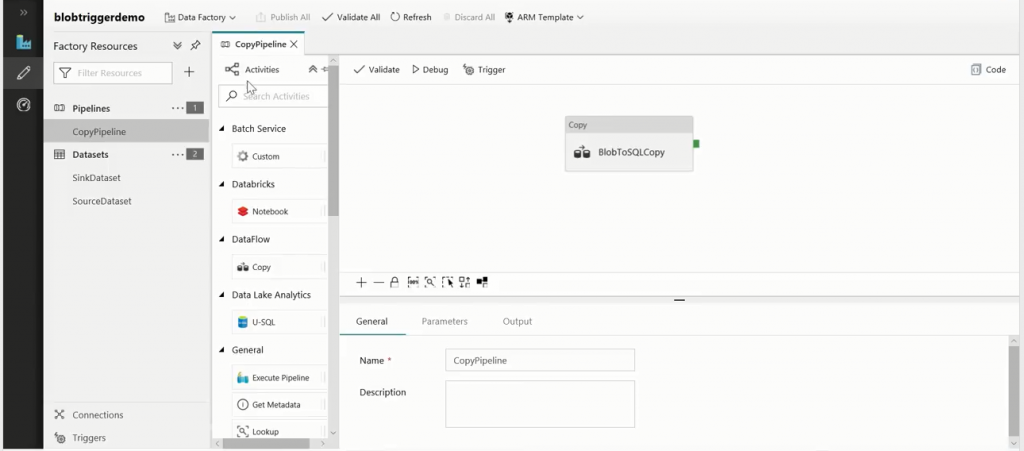Focus the Search Activities field
The image size is (1024, 451).
pyautogui.click(x=274, y=96)
